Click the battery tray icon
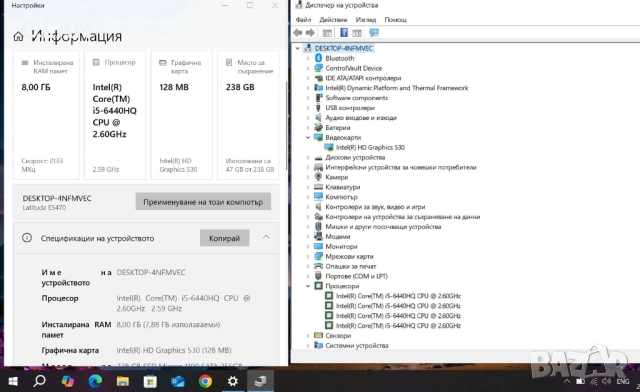The image size is (640, 392). click(580, 381)
